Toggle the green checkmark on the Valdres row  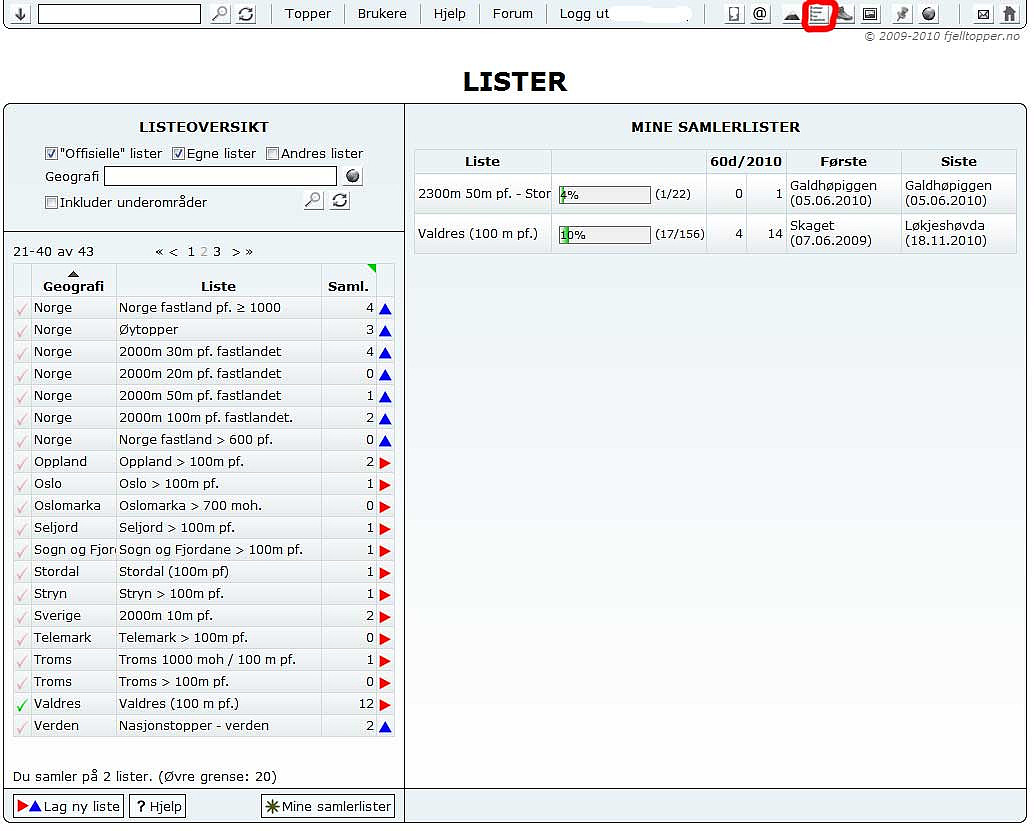click(x=22, y=705)
